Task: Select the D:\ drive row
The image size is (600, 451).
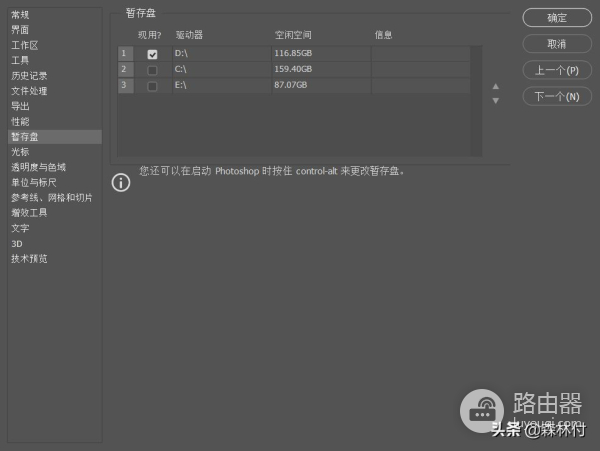Action: pyautogui.click(x=294, y=54)
